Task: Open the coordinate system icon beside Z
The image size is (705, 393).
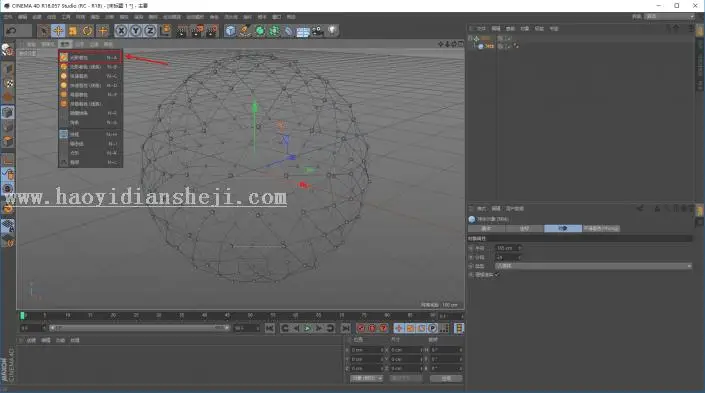Action: coord(165,31)
